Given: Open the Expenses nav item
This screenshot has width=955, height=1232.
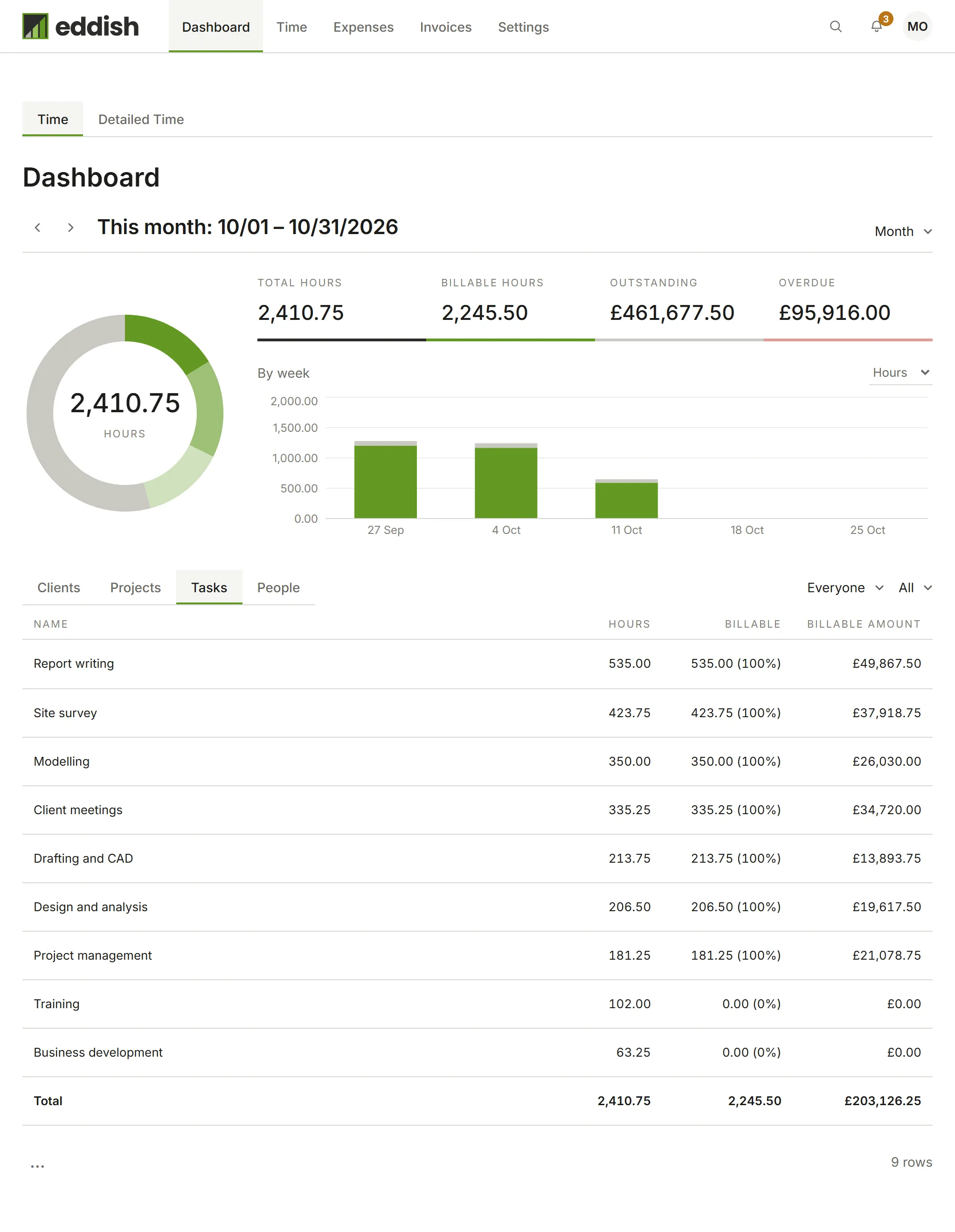Looking at the screenshot, I should [363, 27].
